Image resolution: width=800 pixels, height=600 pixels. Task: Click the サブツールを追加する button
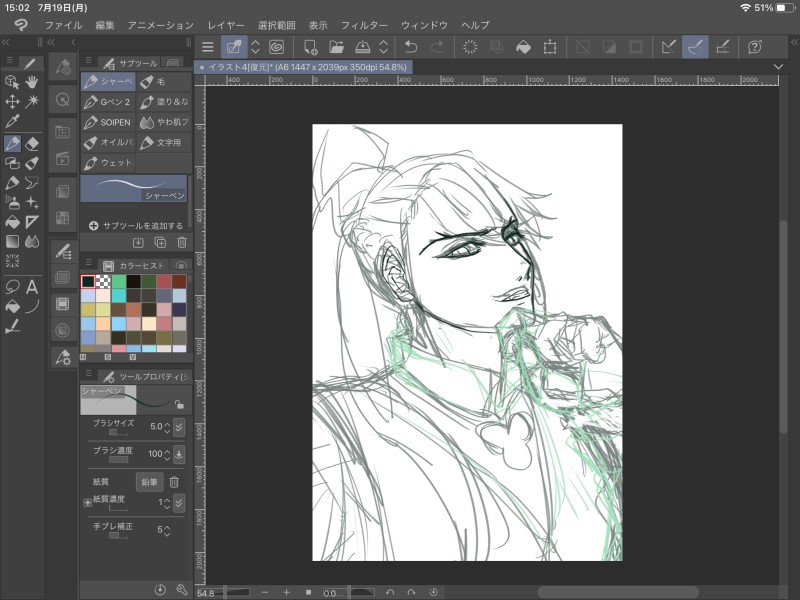click(x=136, y=225)
